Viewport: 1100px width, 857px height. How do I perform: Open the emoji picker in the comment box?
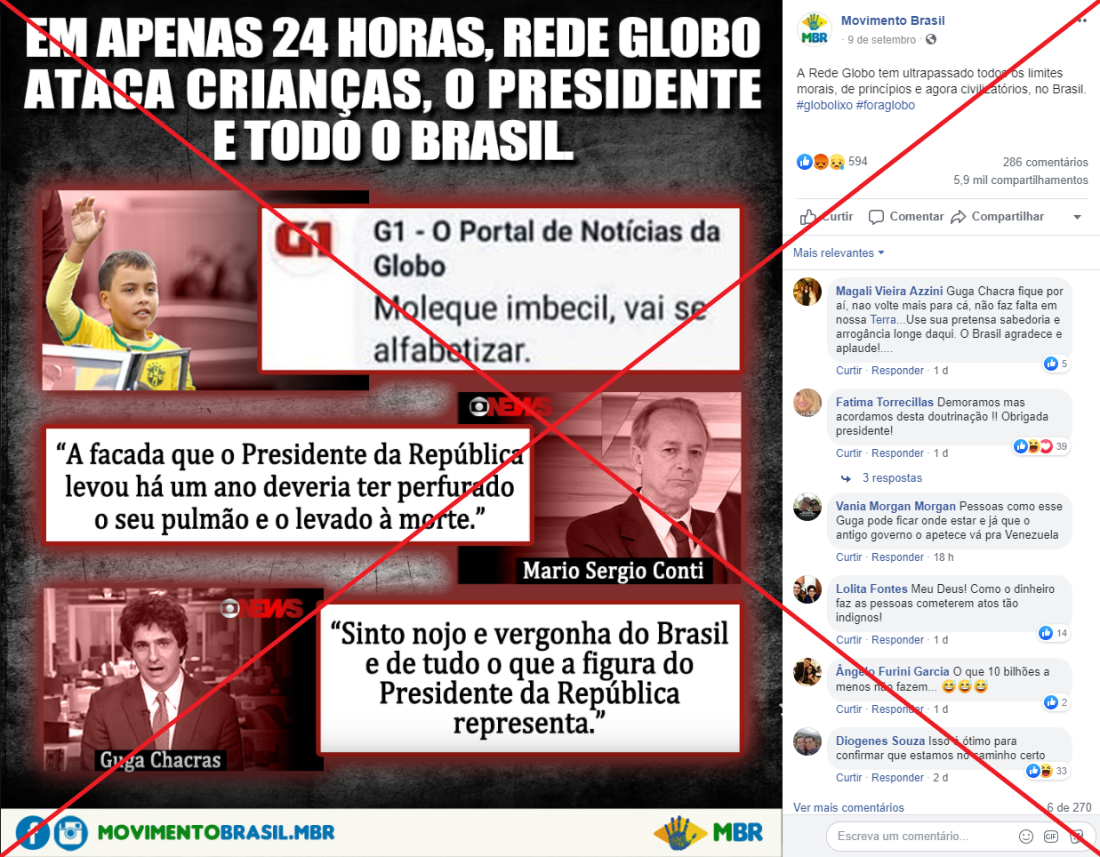(x=1026, y=836)
